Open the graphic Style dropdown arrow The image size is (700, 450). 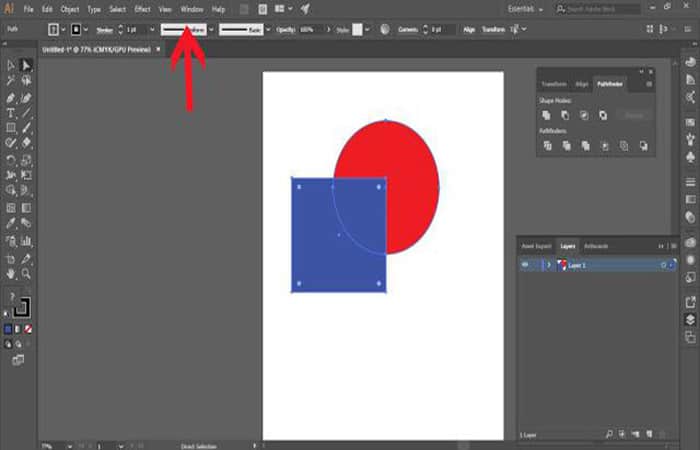coord(367,29)
